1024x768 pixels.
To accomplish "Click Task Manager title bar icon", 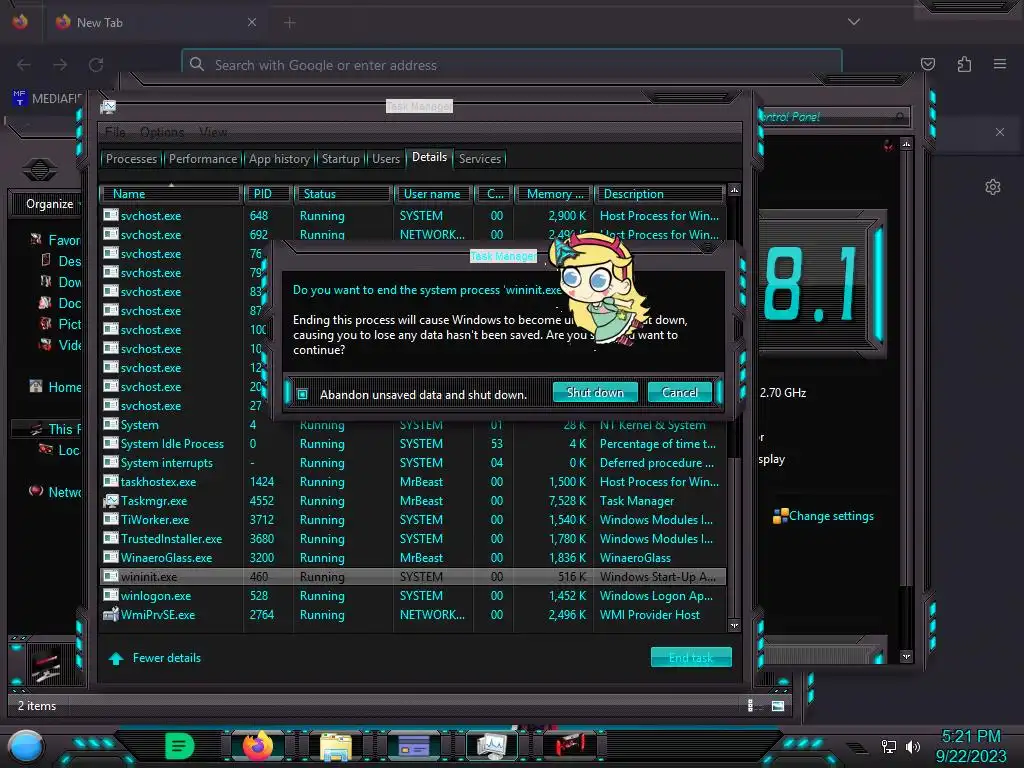I will click(108, 106).
